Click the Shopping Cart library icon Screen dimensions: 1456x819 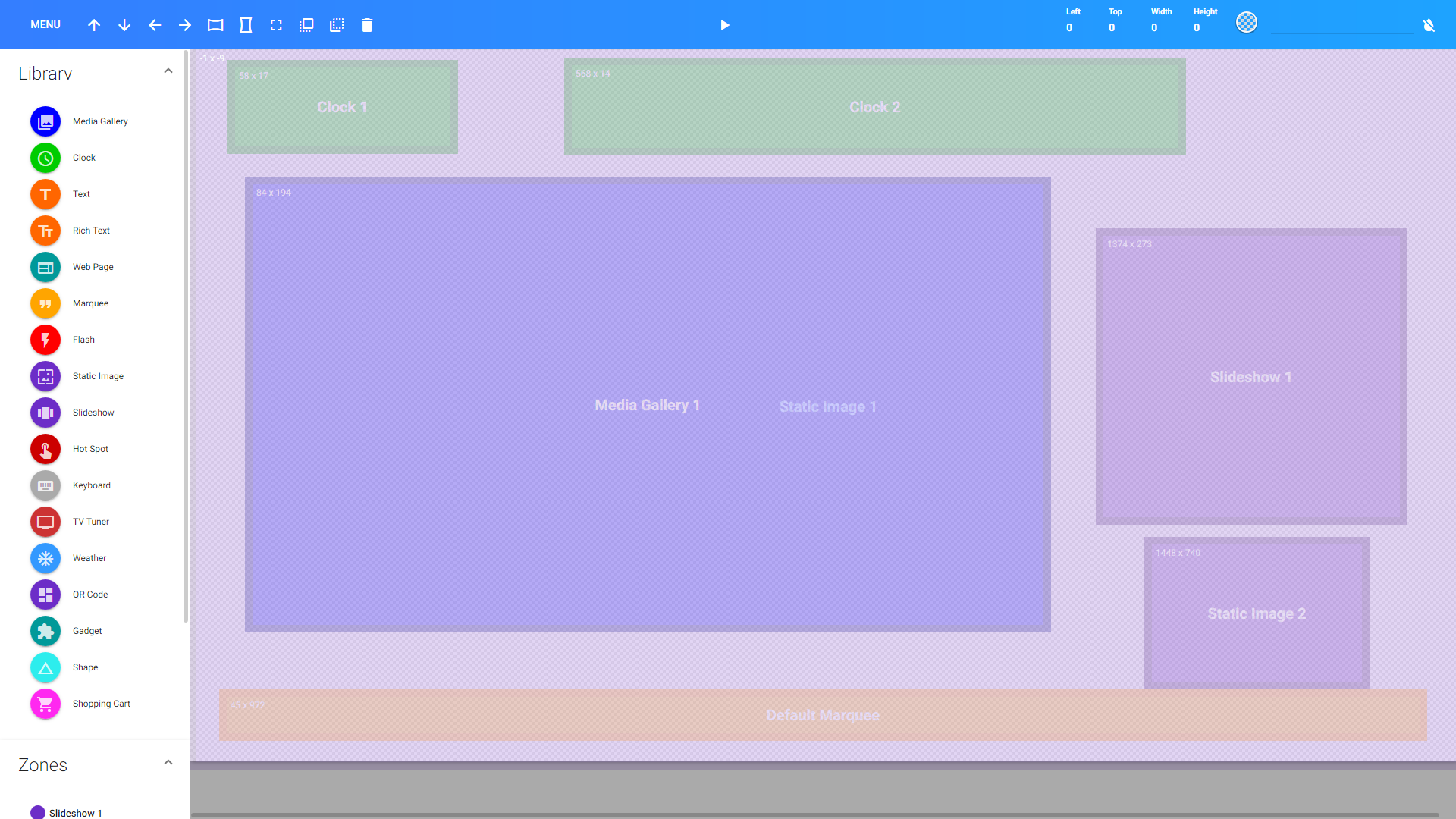tap(45, 704)
